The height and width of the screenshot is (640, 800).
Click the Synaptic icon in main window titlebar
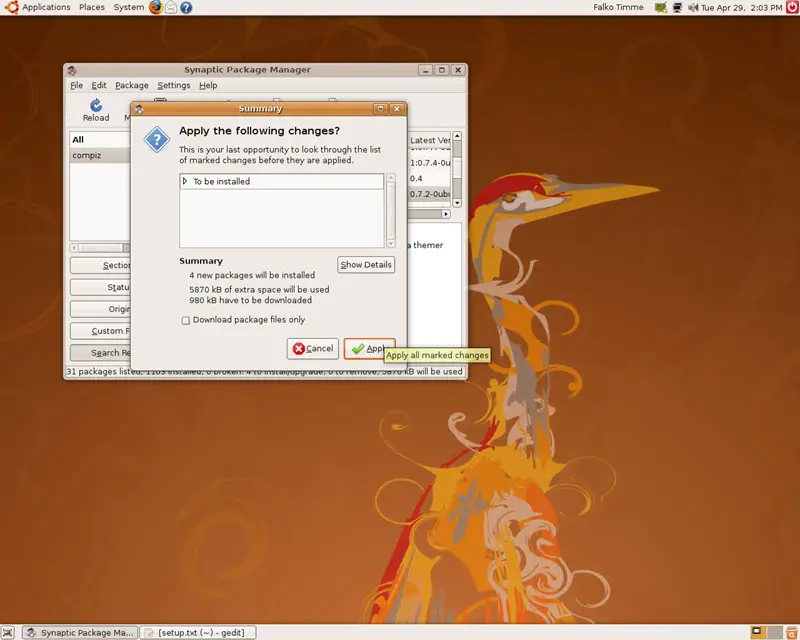[x=72, y=70]
